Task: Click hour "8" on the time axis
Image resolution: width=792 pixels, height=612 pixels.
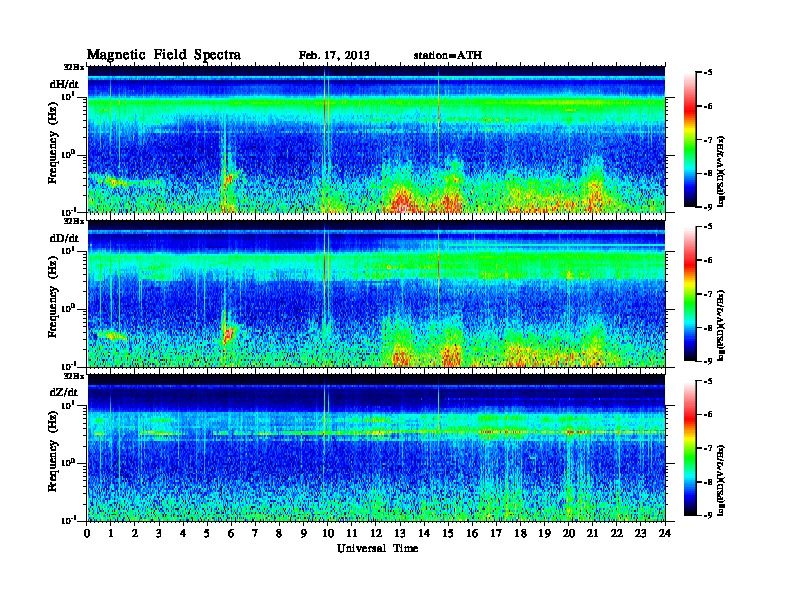Action: [279, 533]
